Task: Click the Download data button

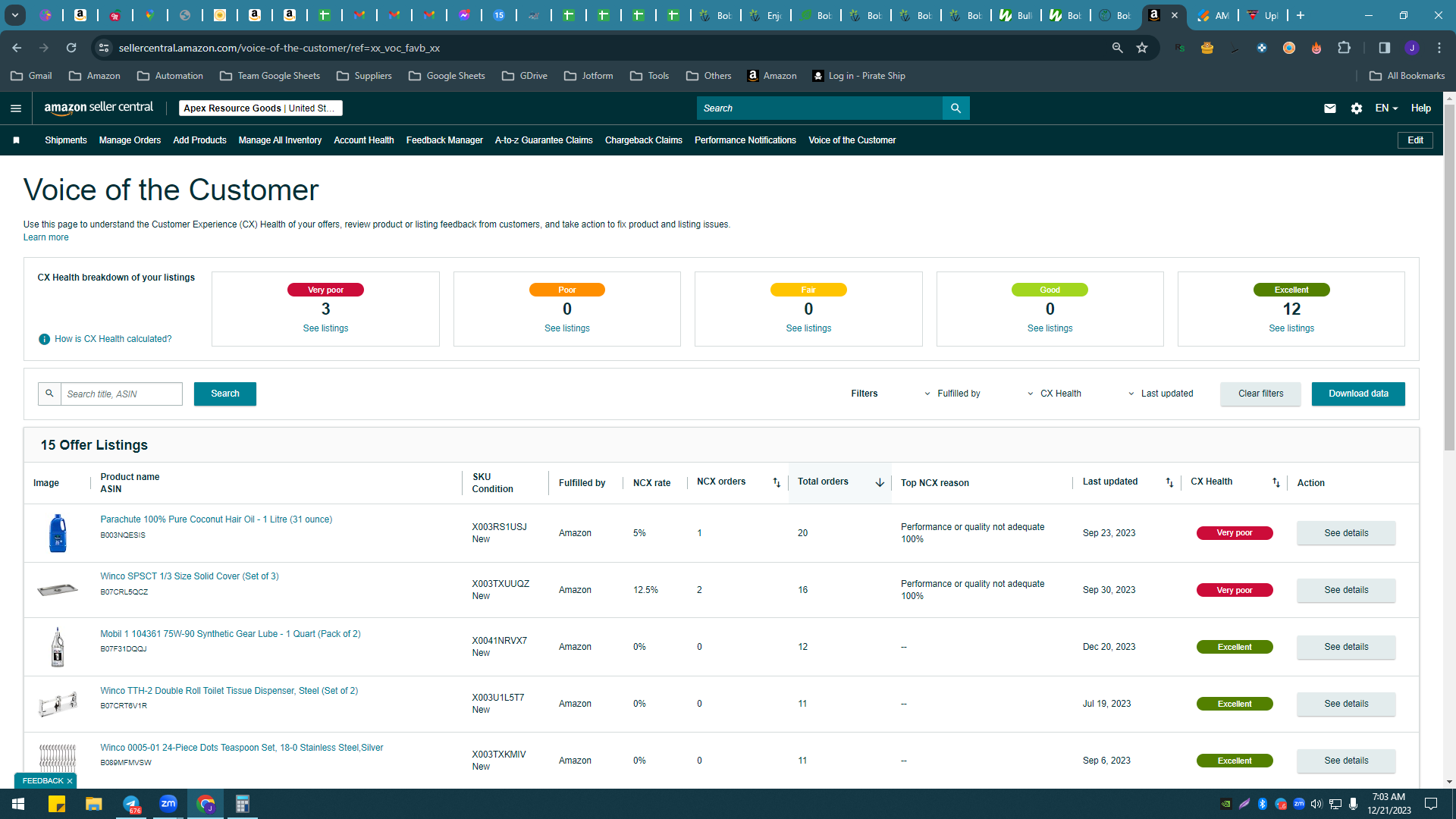Action: coord(1358,394)
